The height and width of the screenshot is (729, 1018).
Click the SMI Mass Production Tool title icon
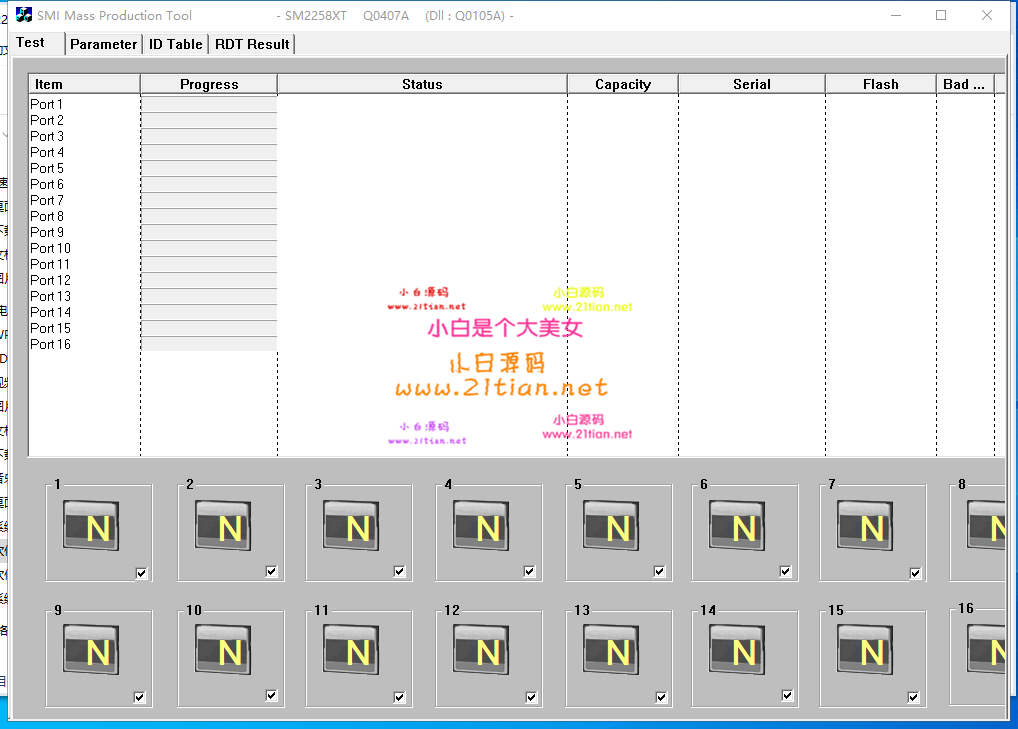(24, 15)
